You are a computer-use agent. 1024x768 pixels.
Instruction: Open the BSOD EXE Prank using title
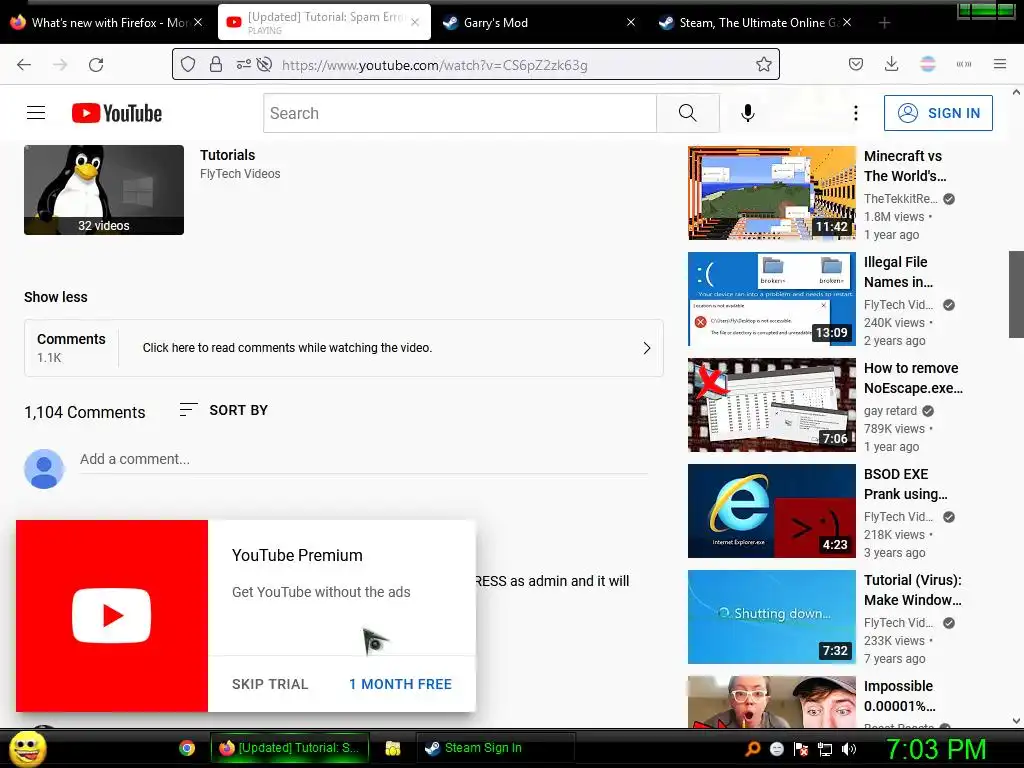[x=905, y=484]
